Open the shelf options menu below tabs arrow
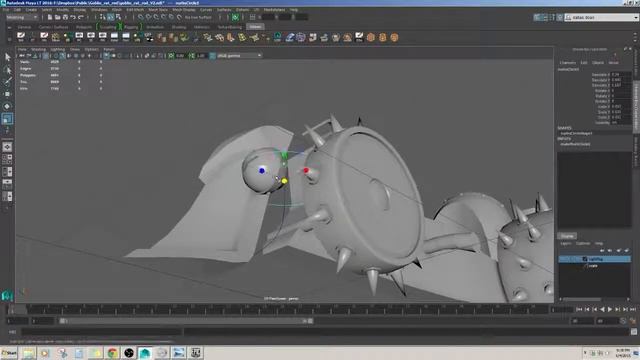Viewport: 640px width, 360px height. (9, 39)
